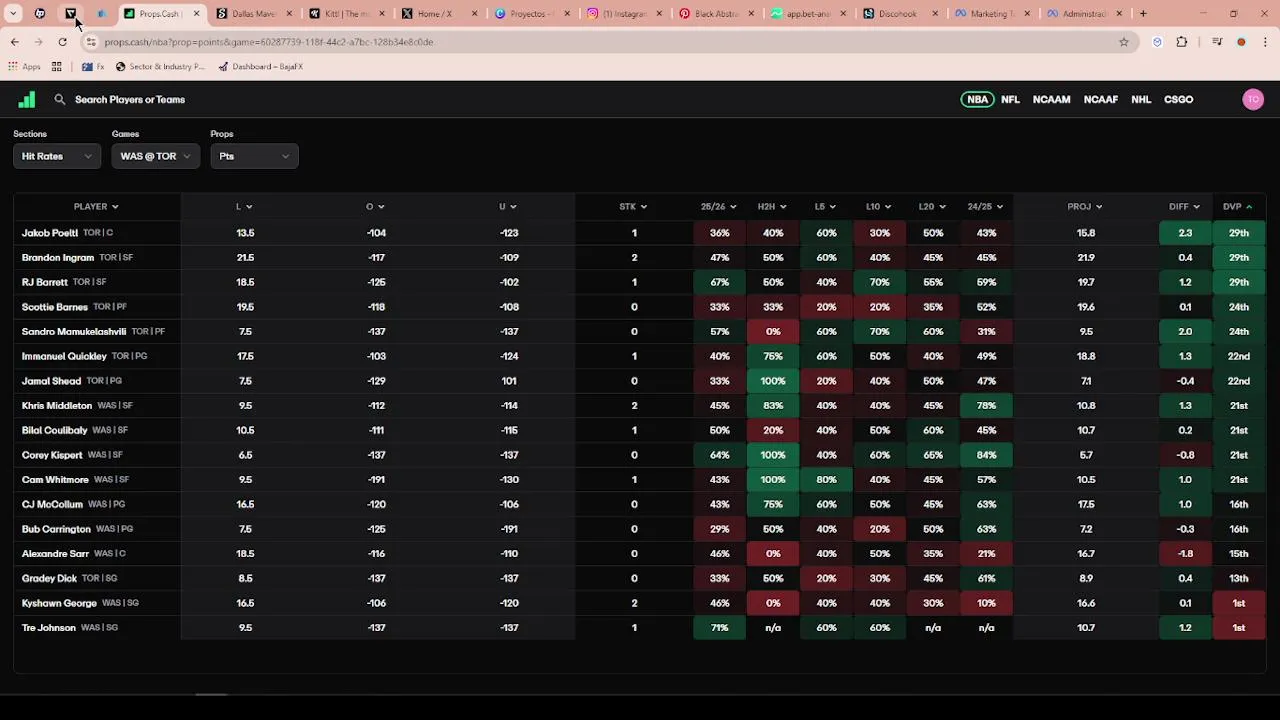The image size is (1280, 720).
Task: Select CJ McCollum player name
Action: [52, 504]
